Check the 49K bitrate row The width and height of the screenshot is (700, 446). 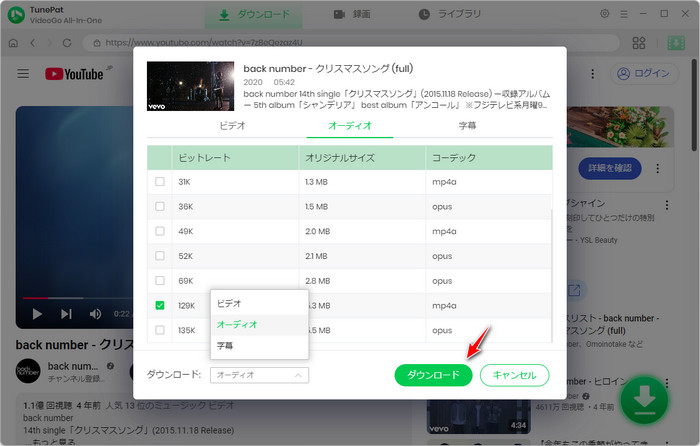[x=160, y=231]
